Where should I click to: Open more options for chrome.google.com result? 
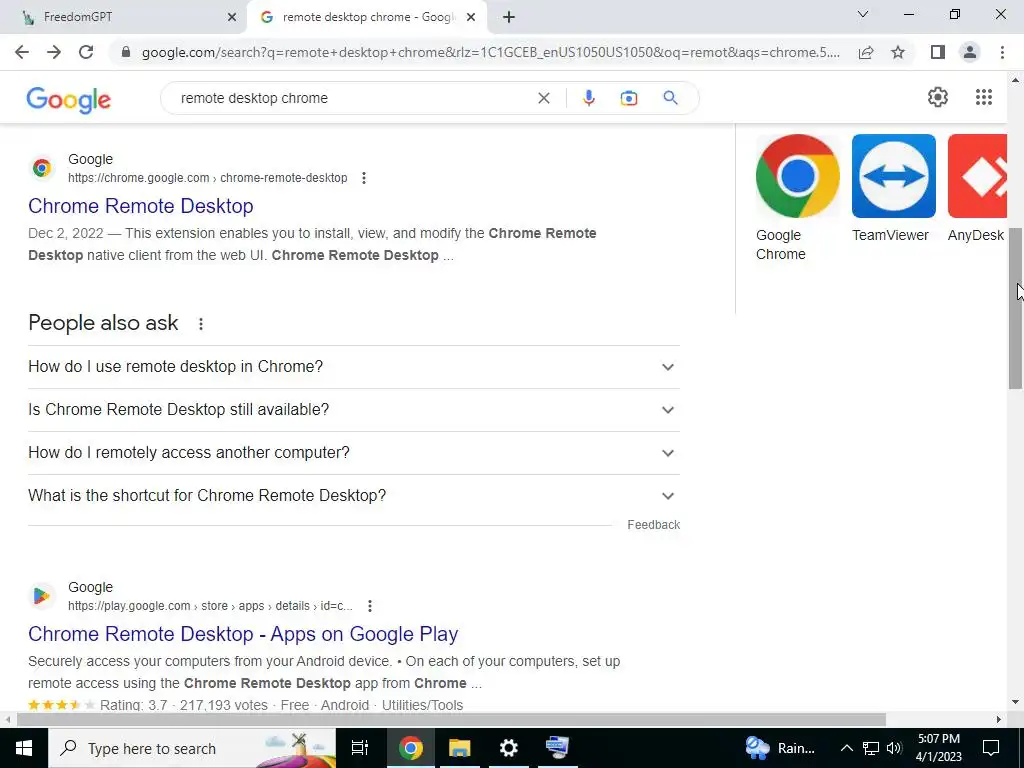364,178
